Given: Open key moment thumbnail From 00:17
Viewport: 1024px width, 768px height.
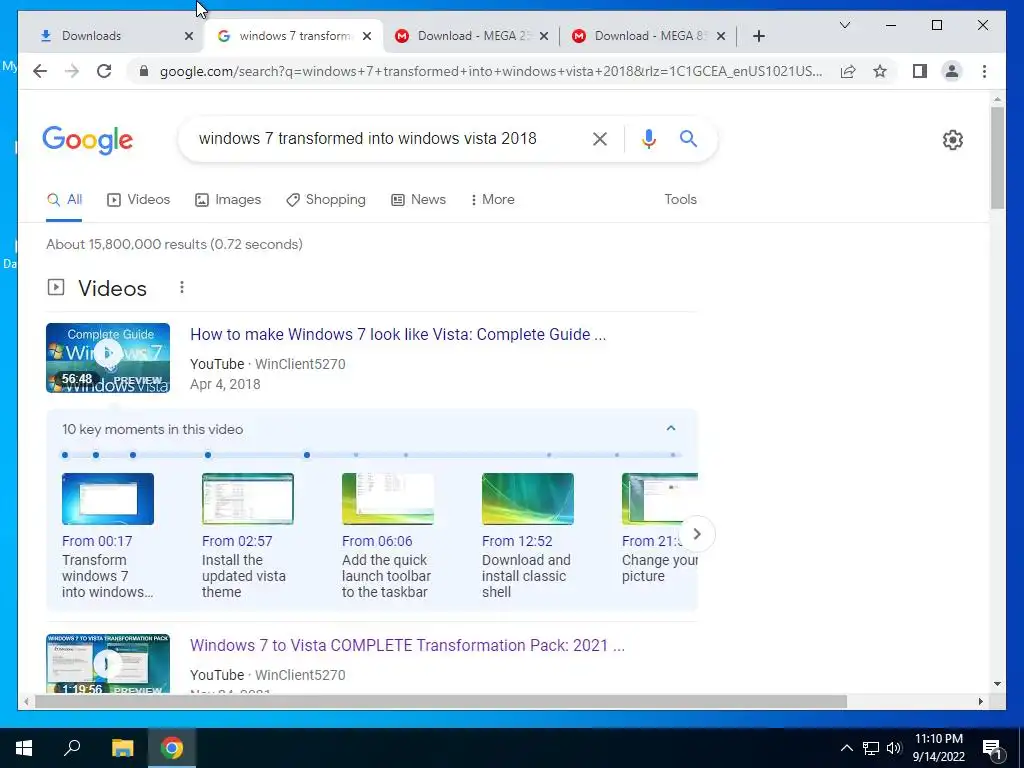Looking at the screenshot, I should point(108,499).
